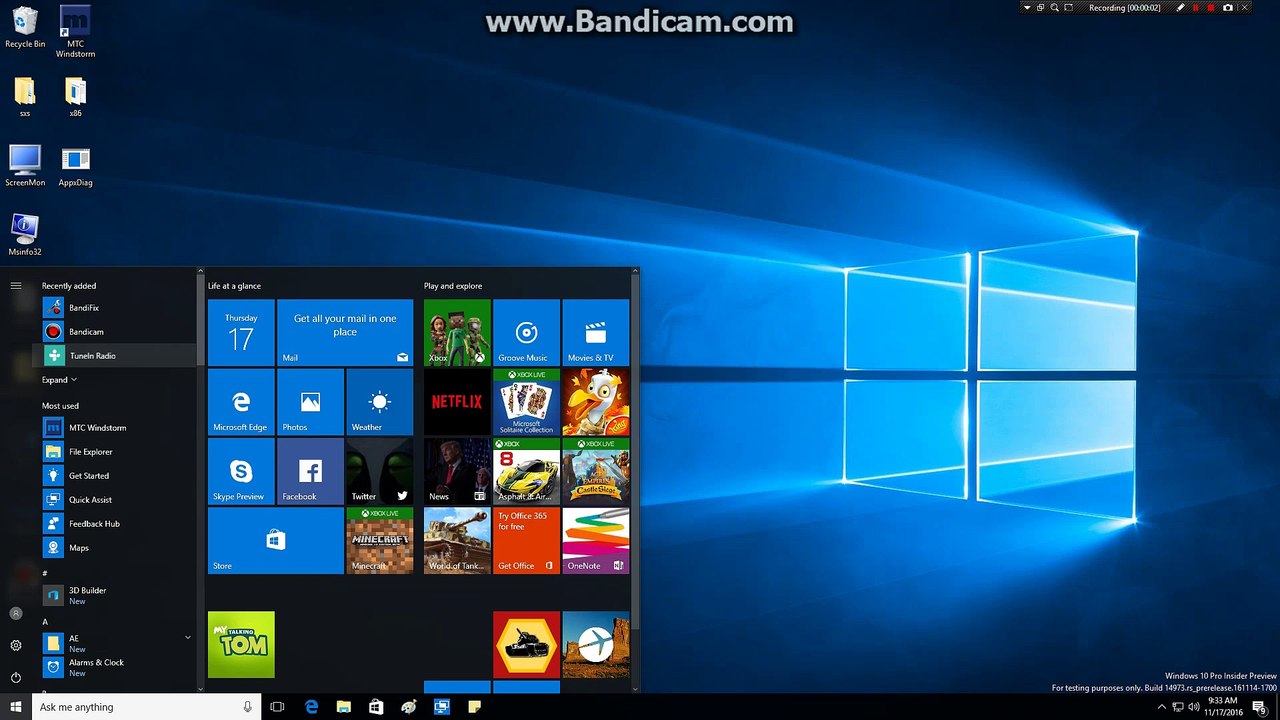Select the AppxDiag desktop icon
This screenshot has height=720, width=1280.
coord(75,166)
